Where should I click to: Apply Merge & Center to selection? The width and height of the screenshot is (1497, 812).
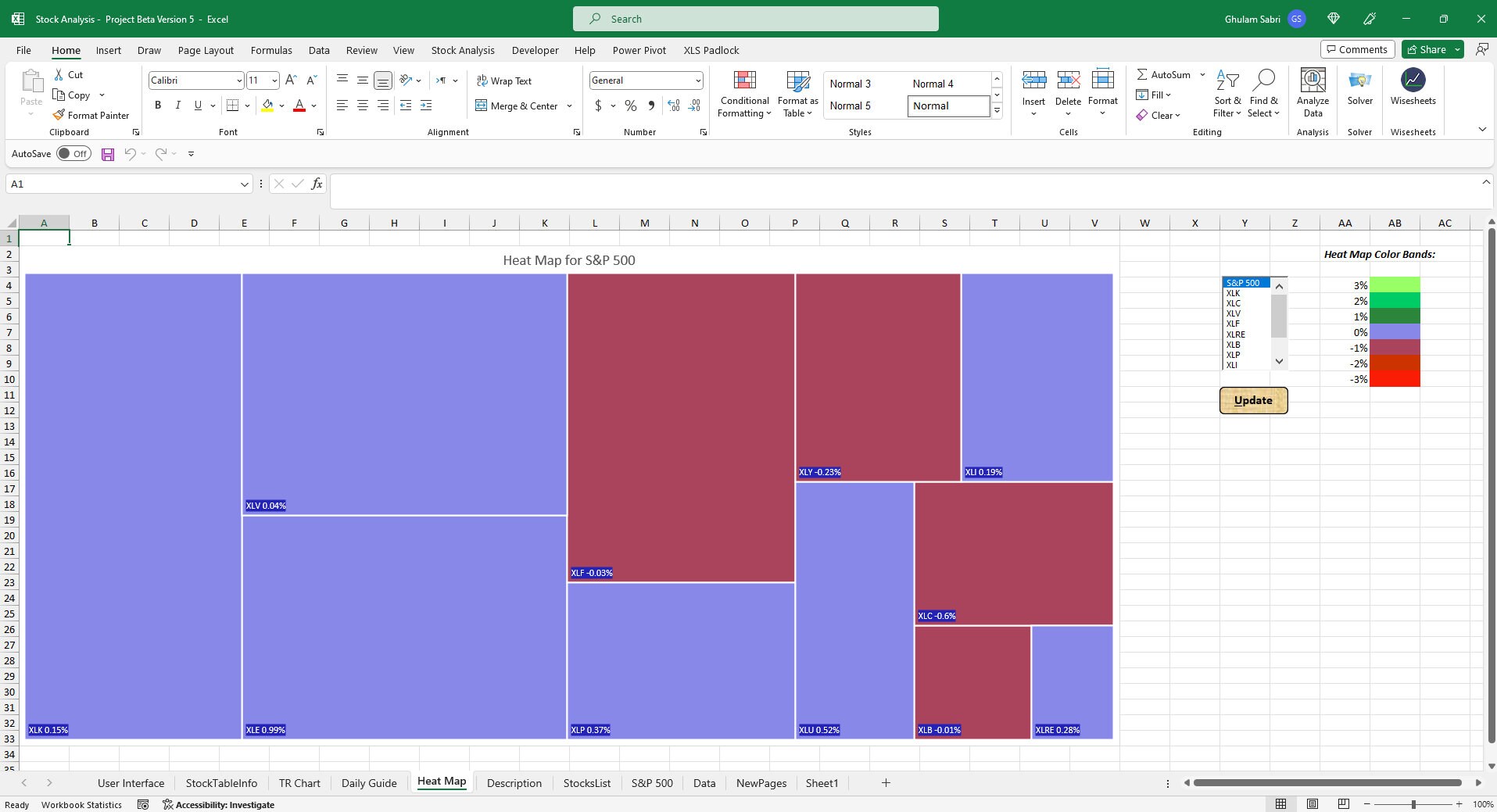tap(518, 106)
